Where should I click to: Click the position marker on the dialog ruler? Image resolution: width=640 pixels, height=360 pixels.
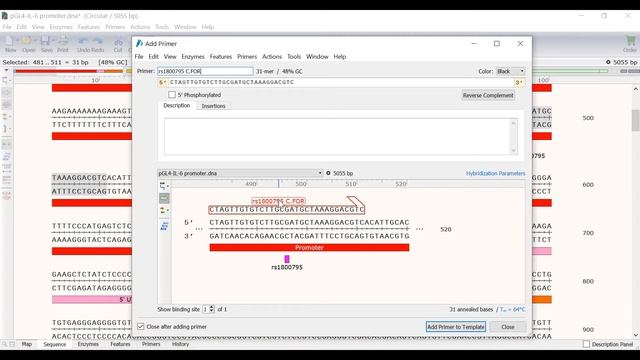(279, 184)
